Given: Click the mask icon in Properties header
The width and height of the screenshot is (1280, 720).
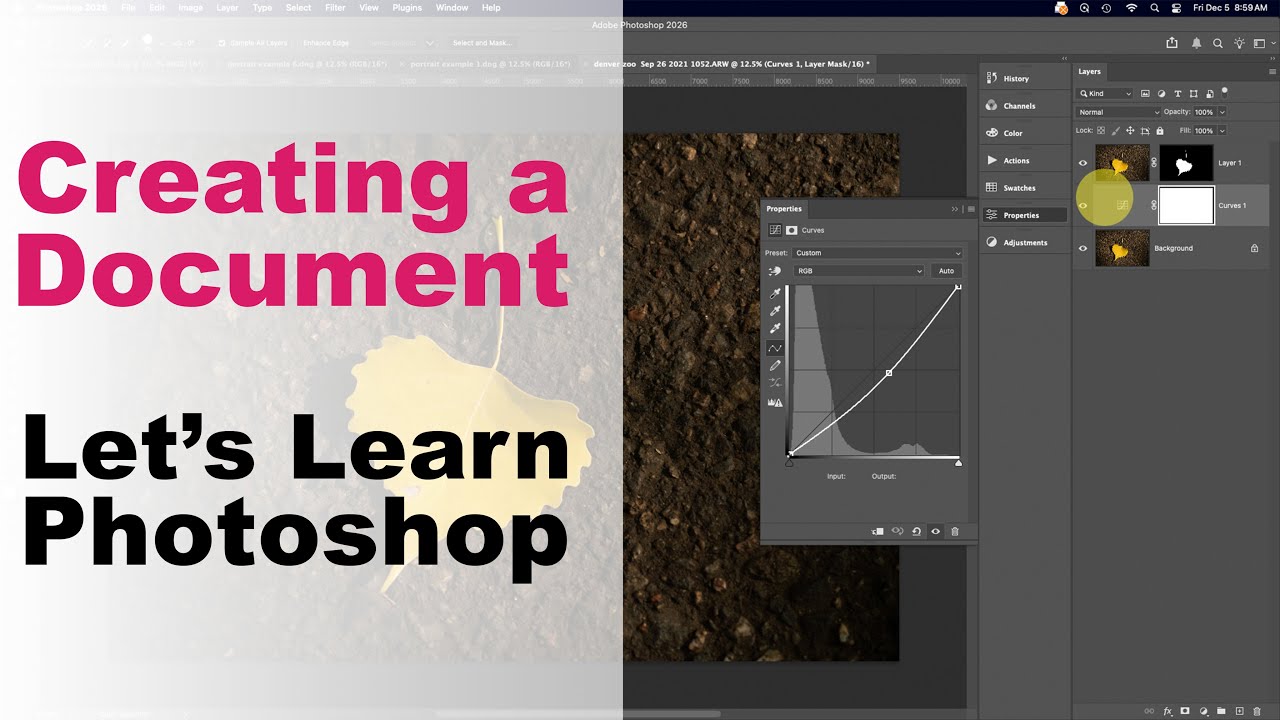Looking at the screenshot, I should pos(791,230).
